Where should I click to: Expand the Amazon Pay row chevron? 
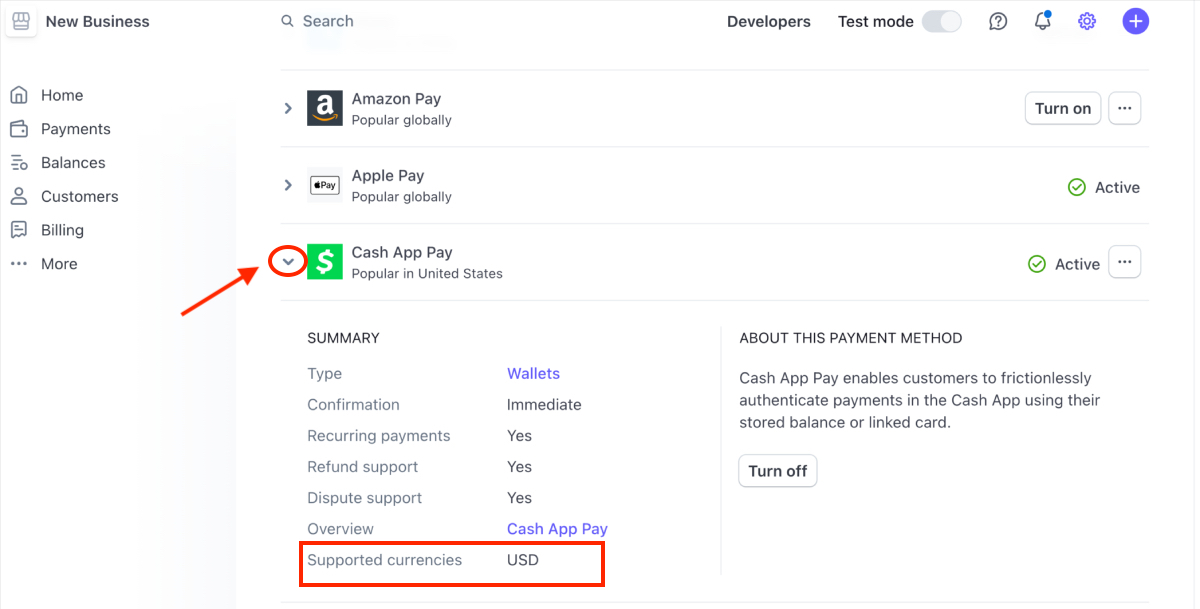288,108
